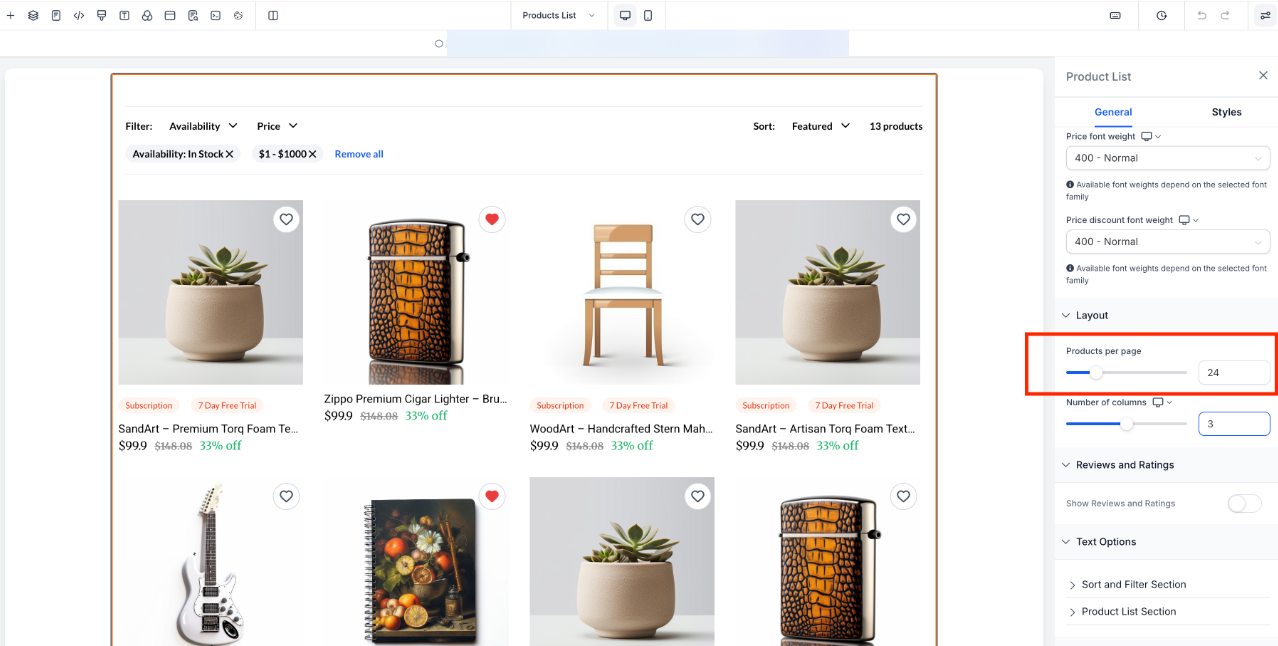Adjust the Number of columns slider
Image resolution: width=1278 pixels, height=646 pixels.
(x=1126, y=424)
